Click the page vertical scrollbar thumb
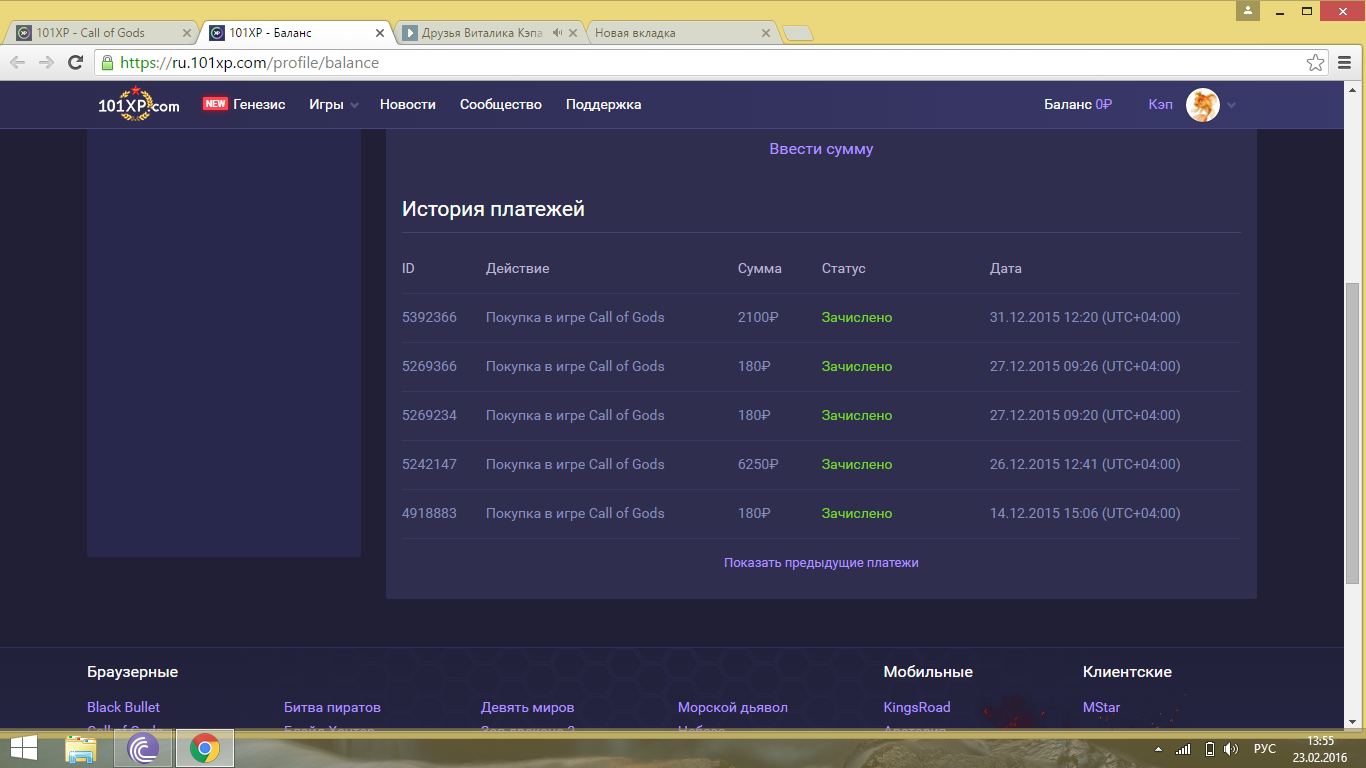The image size is (1366, 768). click(x=1353, y=434)
